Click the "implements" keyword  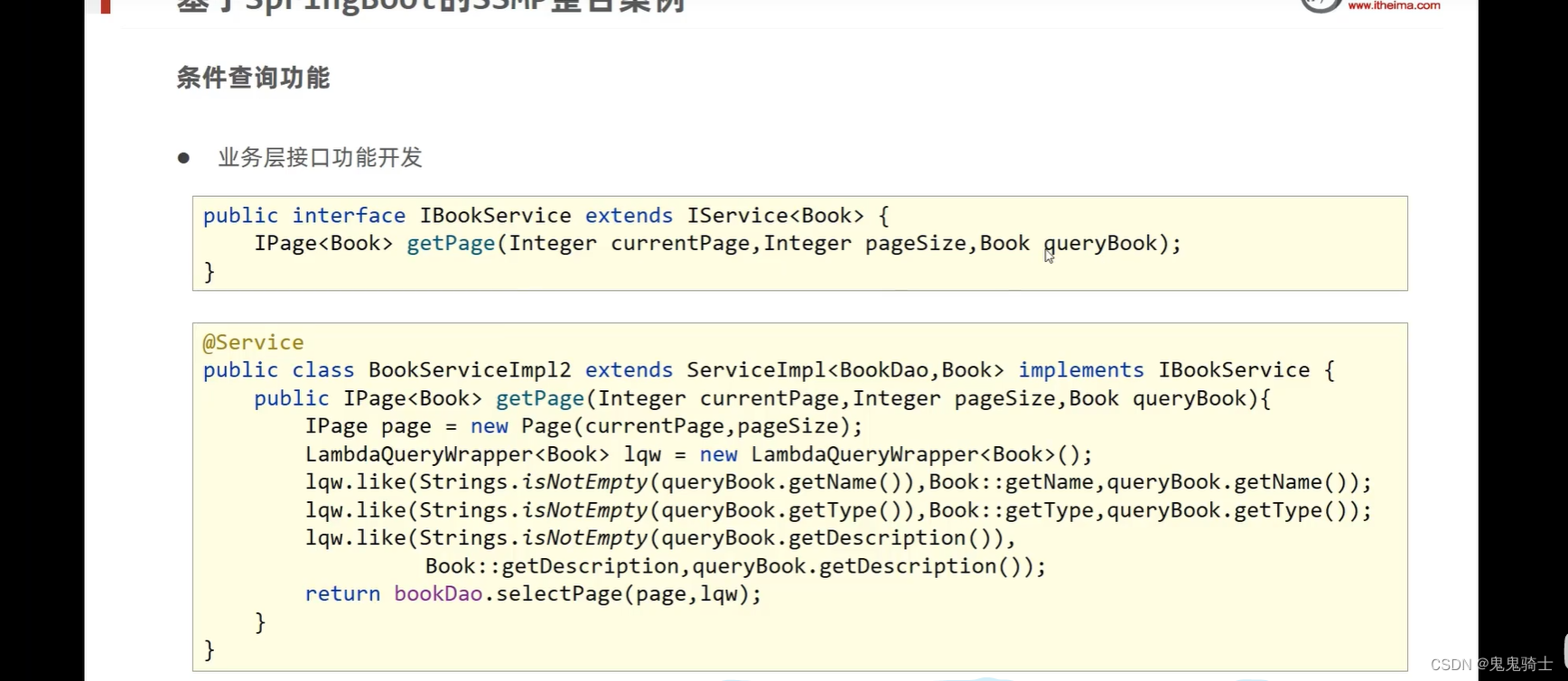1081,370
